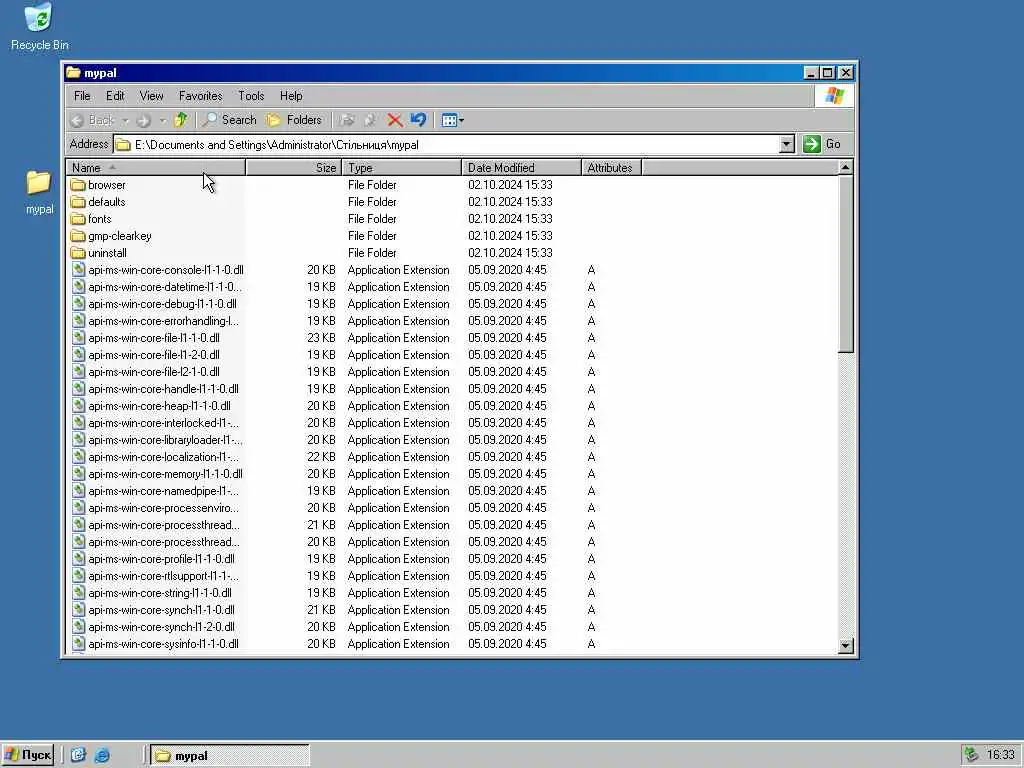Select api-ms-win-core-file-l1-1-0.dll file icon
The width and height of the screenshot is (1024, 768).
point(78,338)
